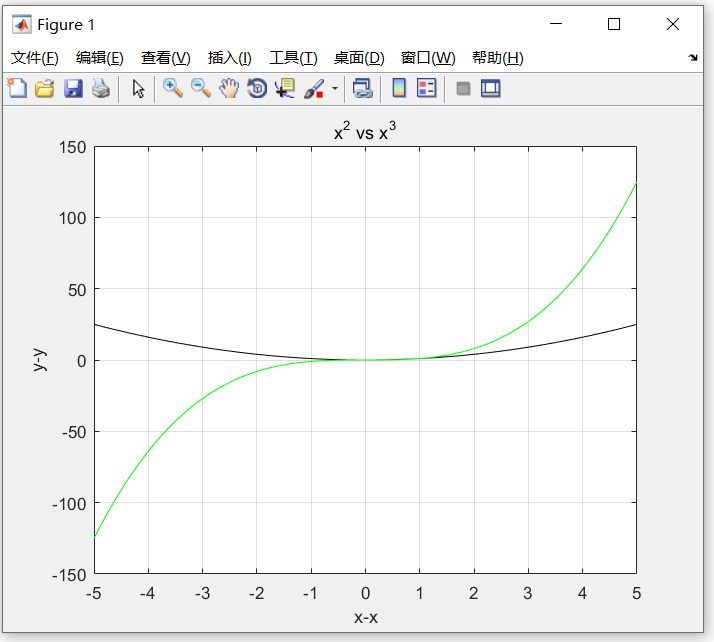Maximize the Figure 1 window
Viewport: 714px width, 642px height.
tap(614, 24)
